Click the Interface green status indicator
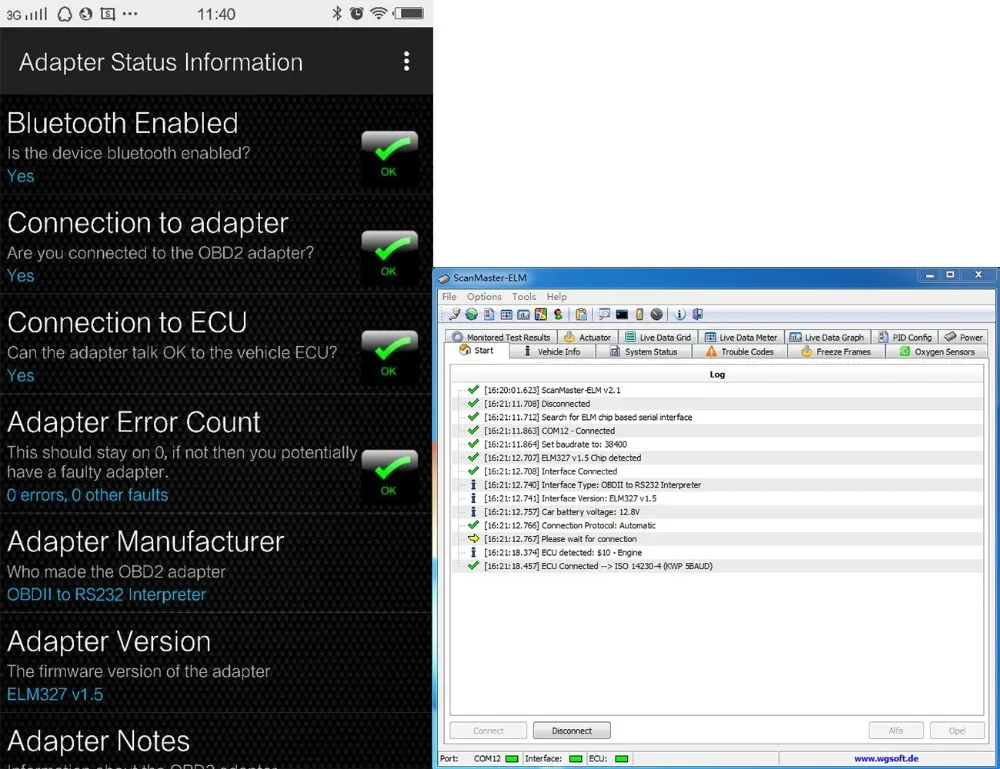This screenshot has height=769, width=1000. point(575,759)
